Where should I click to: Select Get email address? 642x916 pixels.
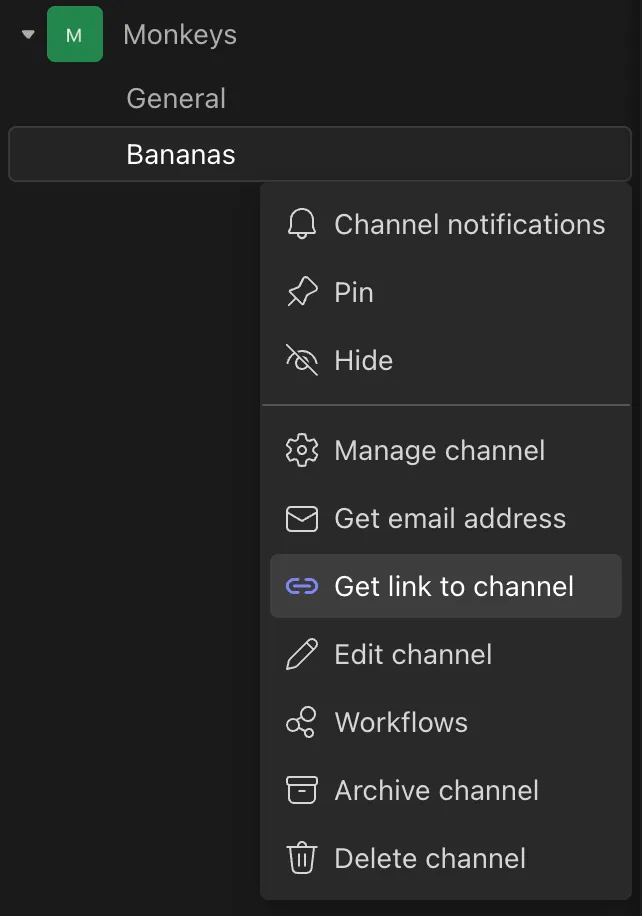pyautogui.click(x=446, y=519)
